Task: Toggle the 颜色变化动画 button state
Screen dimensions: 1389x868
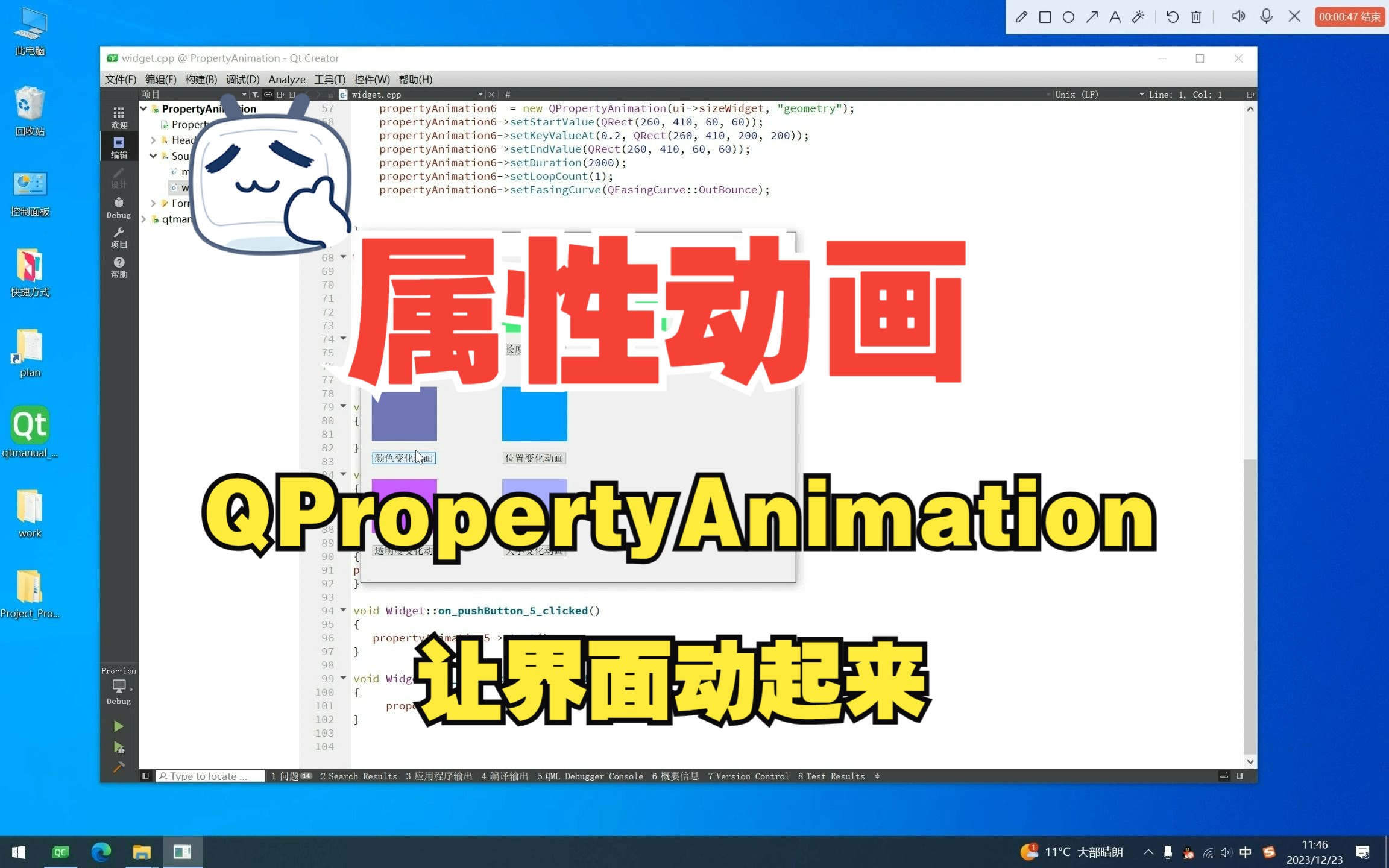Action: [404, 458]
